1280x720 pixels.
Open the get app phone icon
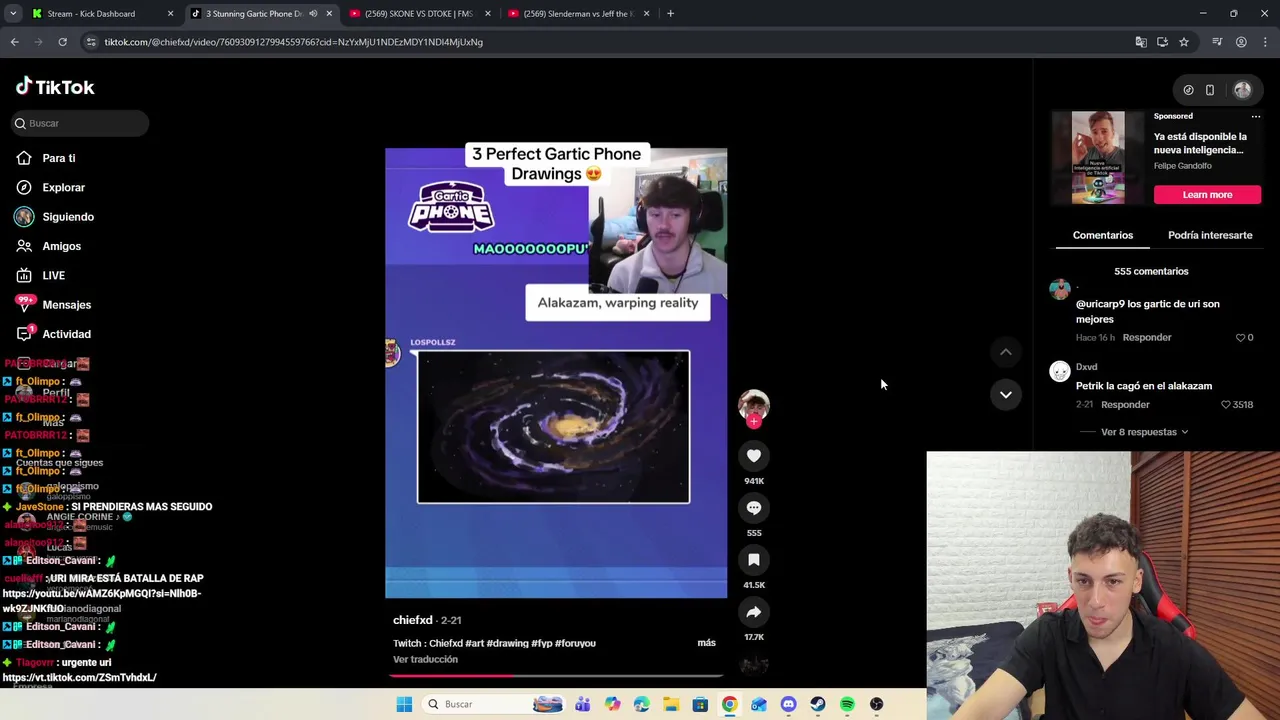[x=1210, y=90]
